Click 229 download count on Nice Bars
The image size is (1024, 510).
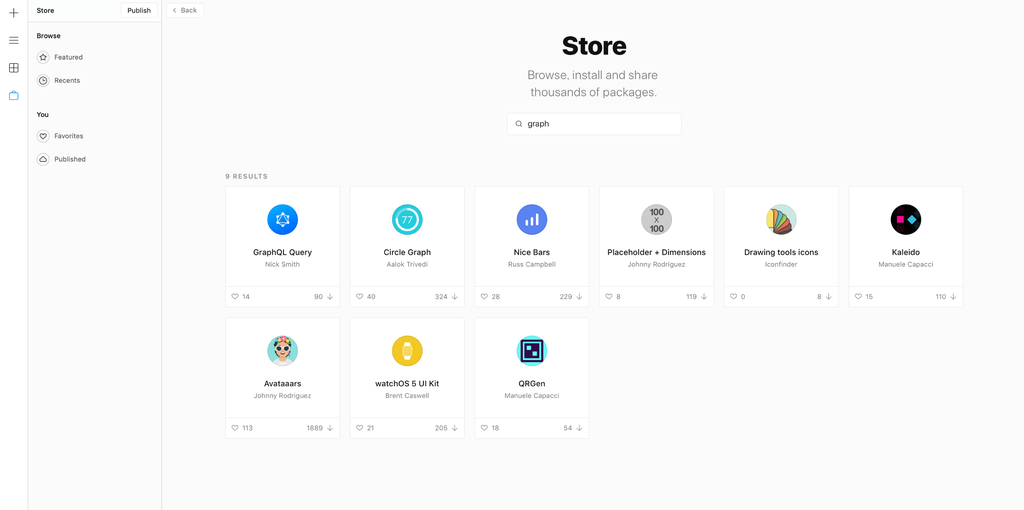(x=566, y=296)
